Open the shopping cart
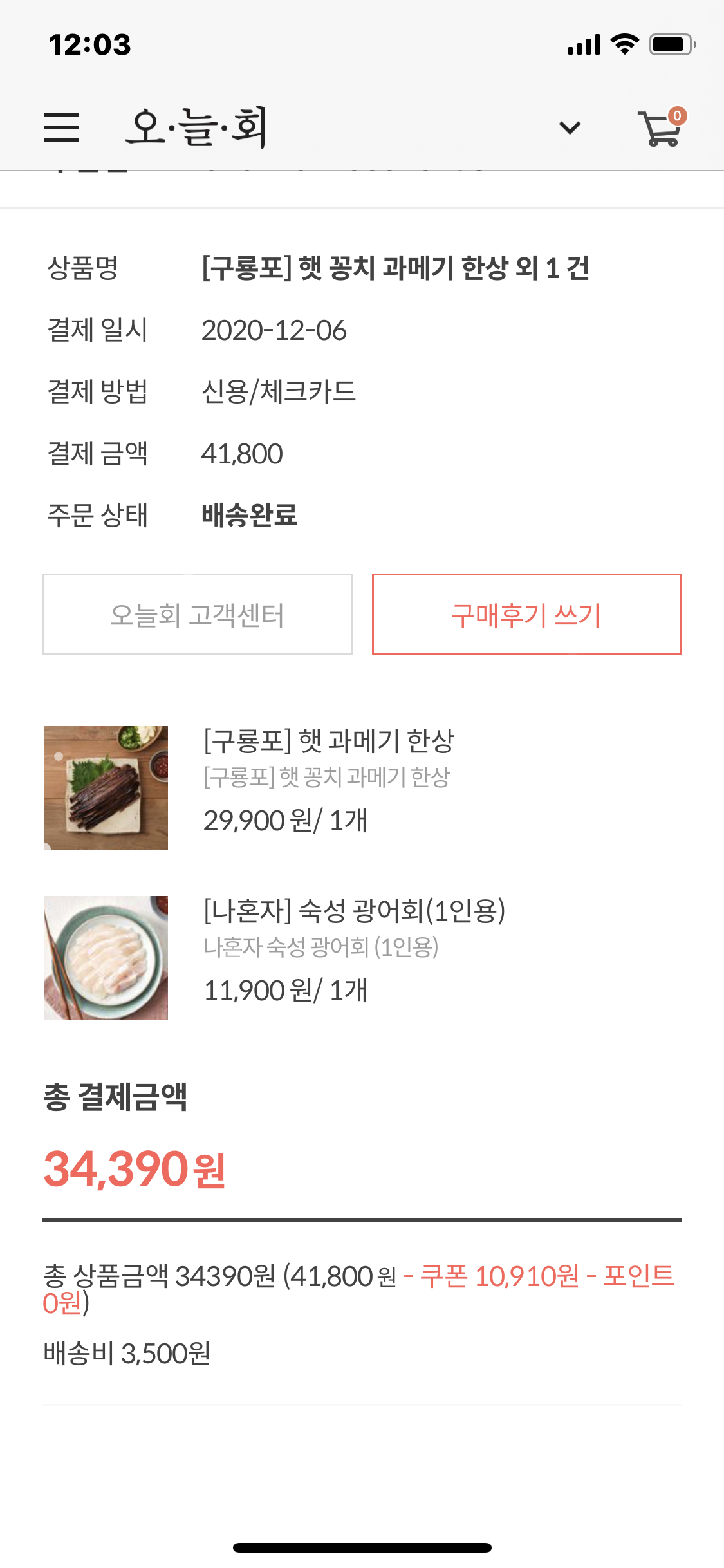 click(658, 130)
